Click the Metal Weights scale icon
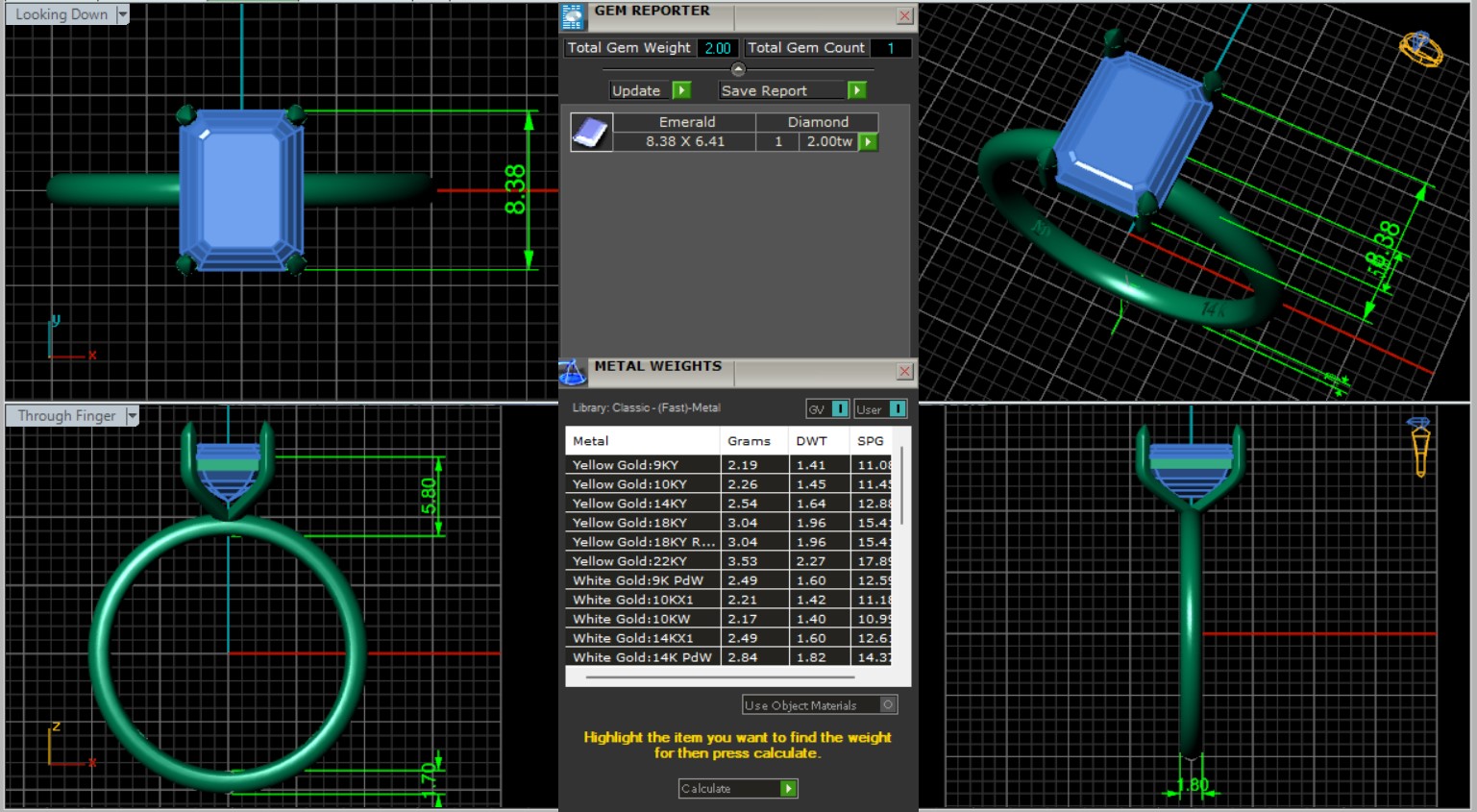This screenshot has width=1477, height=812. coord(573,373)
